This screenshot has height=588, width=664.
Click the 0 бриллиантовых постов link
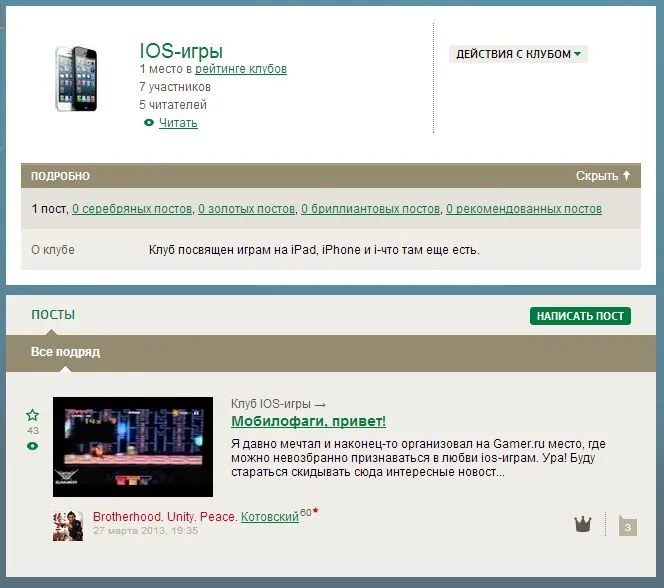pyautogui.click(x=371, y=209)
